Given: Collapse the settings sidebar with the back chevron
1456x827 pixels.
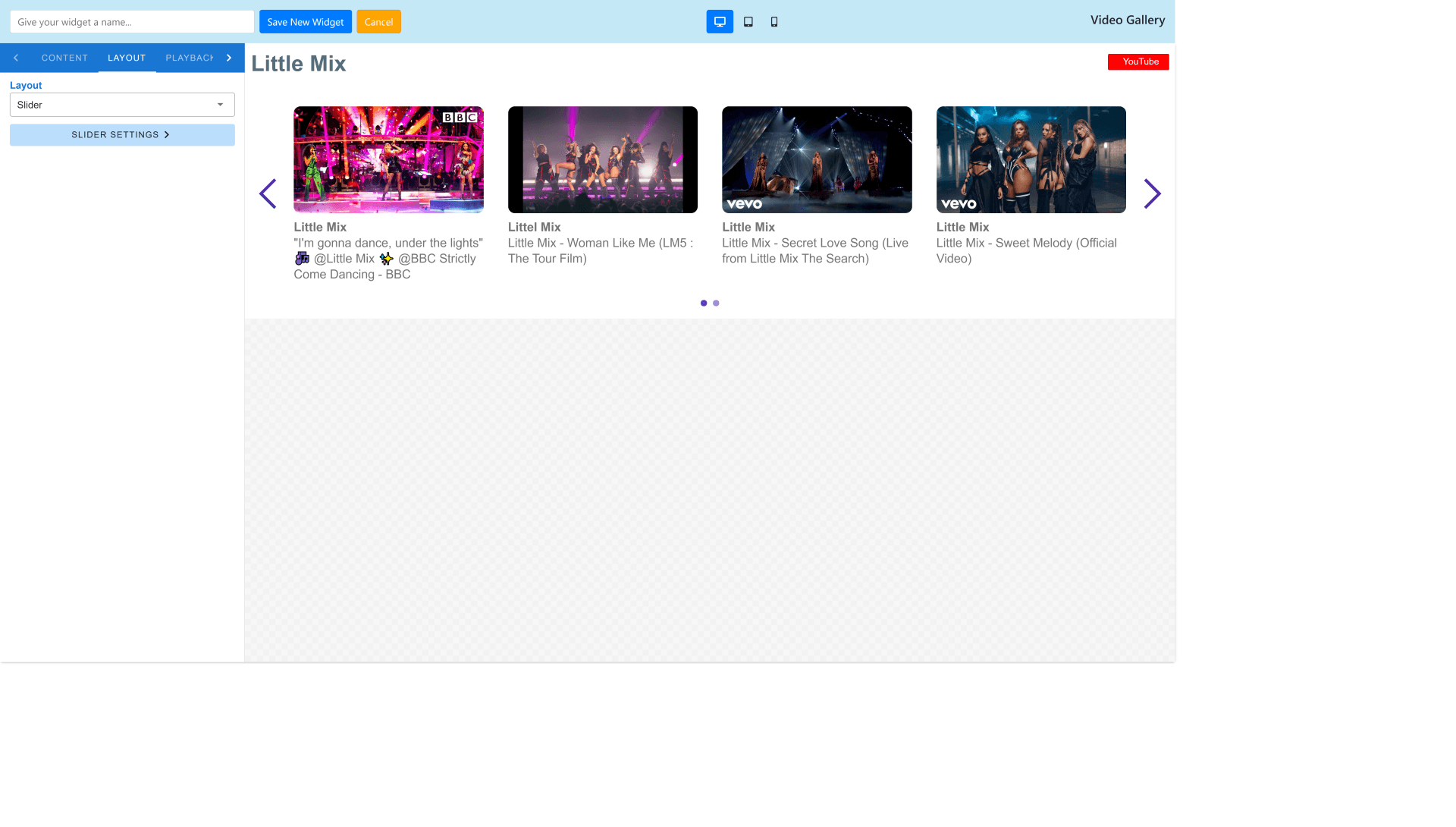Looking at the screenshot, I should coord(15,58).
